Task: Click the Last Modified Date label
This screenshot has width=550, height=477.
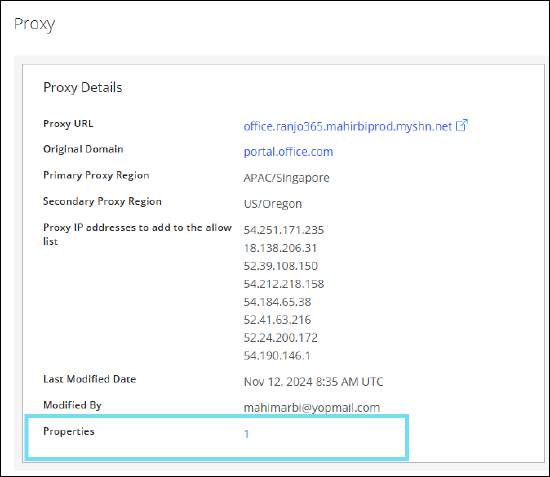Action: [89, 379]
